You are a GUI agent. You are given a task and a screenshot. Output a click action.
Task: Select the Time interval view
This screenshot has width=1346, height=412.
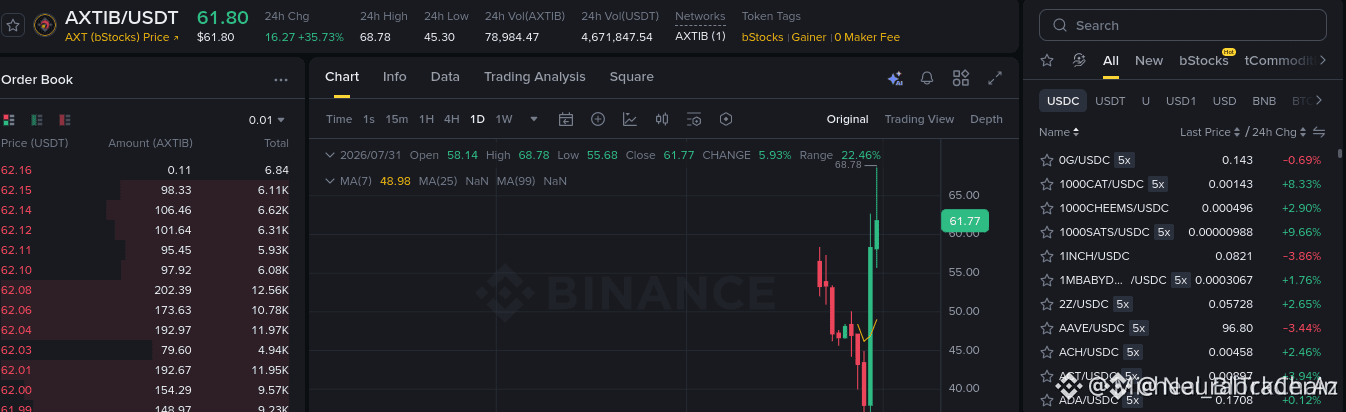(339, 119)
